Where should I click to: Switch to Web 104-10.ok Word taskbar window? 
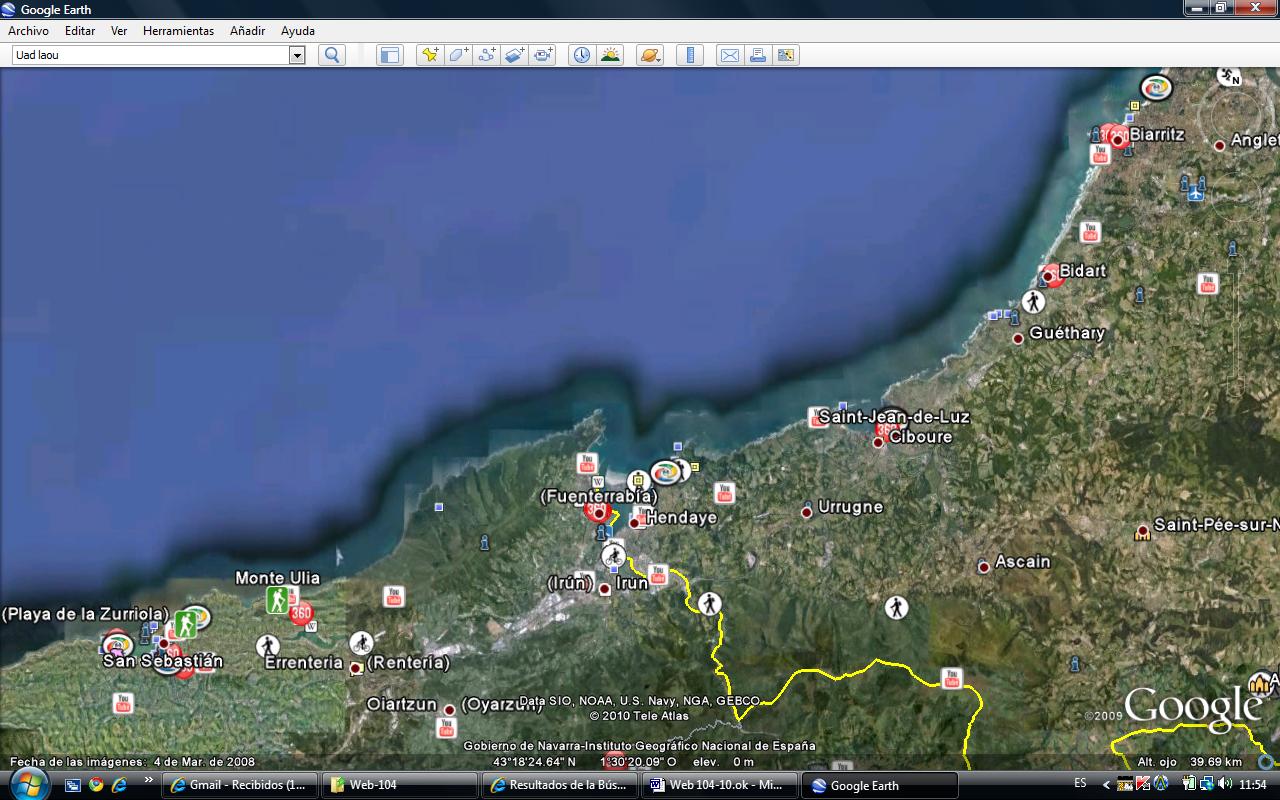click(720, 785)
